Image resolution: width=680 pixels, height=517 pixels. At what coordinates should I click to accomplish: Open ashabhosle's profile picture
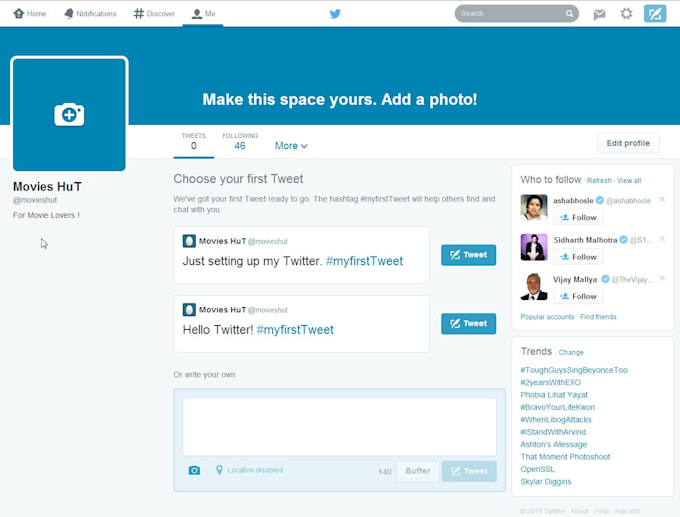pos(534,207)
